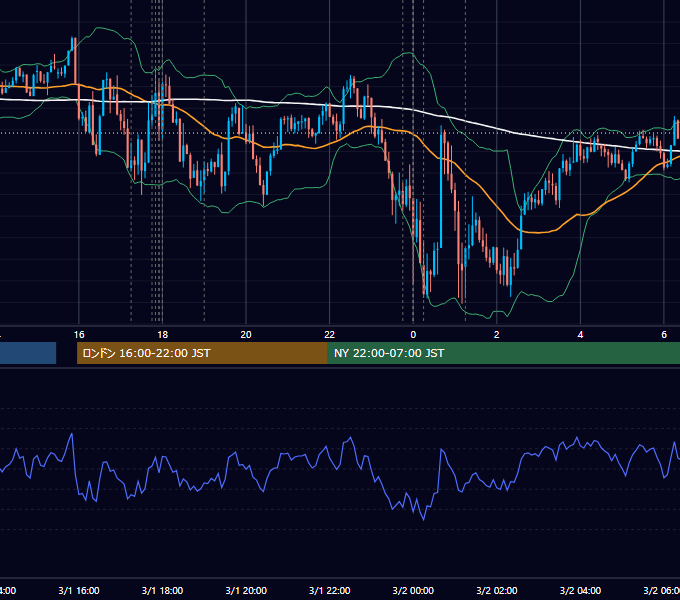680x600 pixels.
Task: Select the "0" midnight label on upper axis
Action: coord(413,335)
